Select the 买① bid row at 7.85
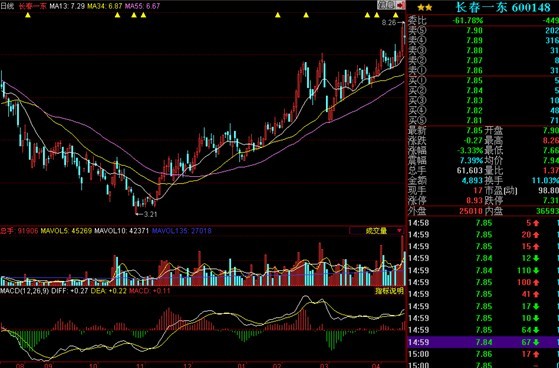Screen dimensions: 559x368 pos(483,81)
